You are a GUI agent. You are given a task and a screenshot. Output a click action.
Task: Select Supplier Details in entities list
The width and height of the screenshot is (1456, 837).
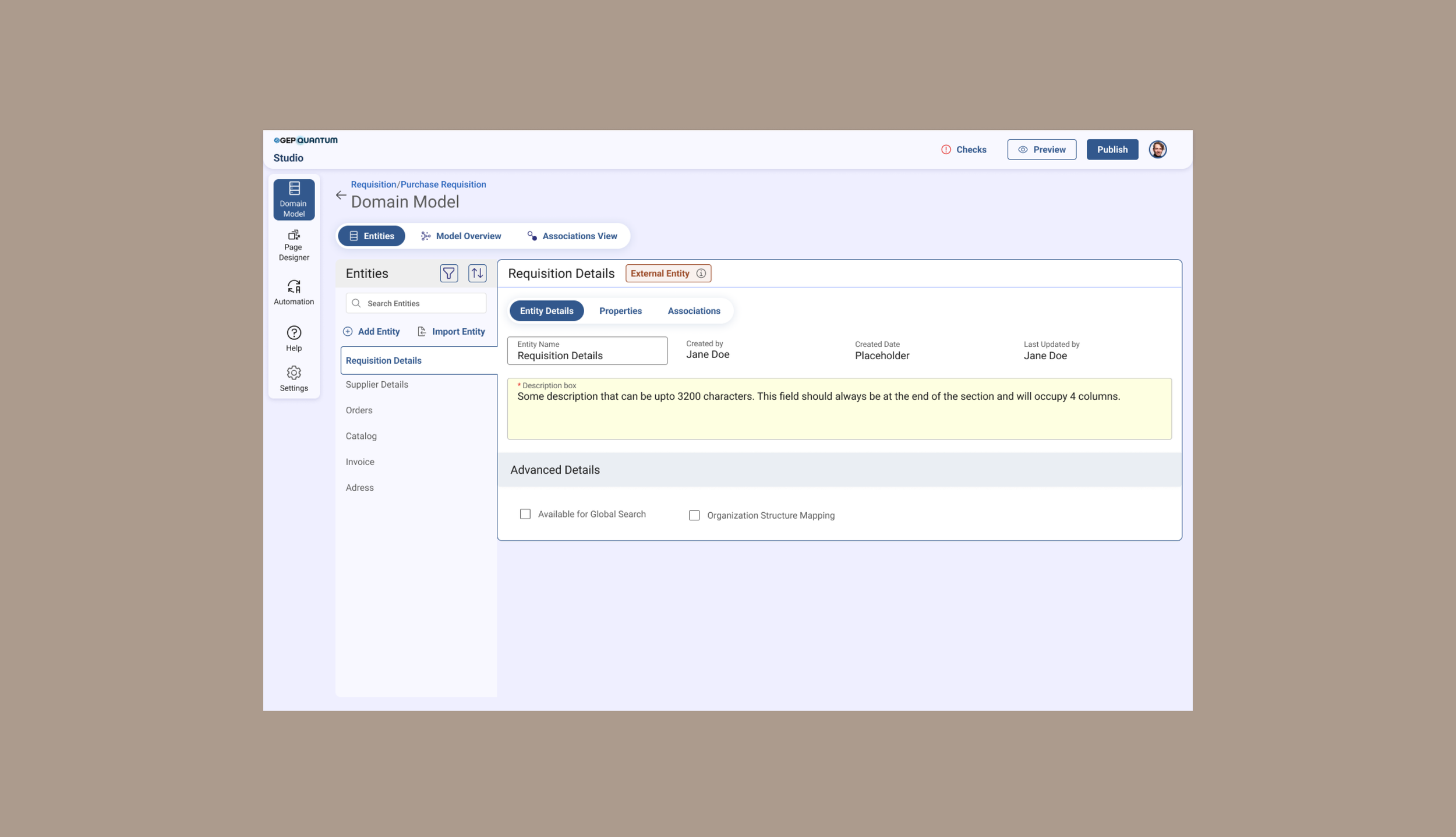[x=377, y=385]
